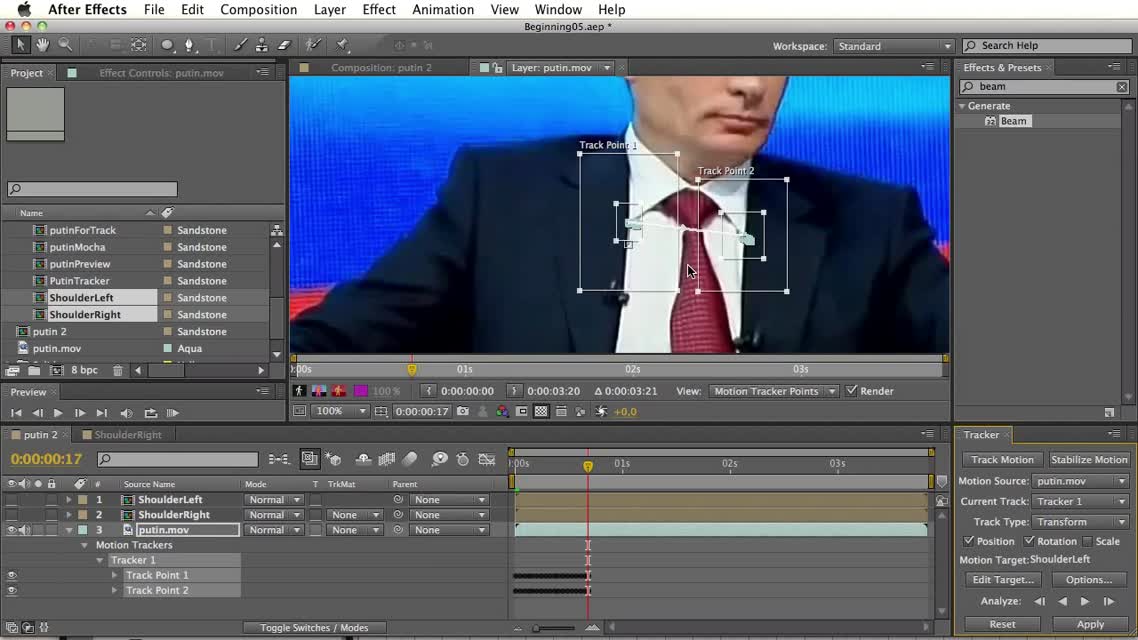
Task: Click the Options... button in Tracker
Action: click(x=1089, y=580)
